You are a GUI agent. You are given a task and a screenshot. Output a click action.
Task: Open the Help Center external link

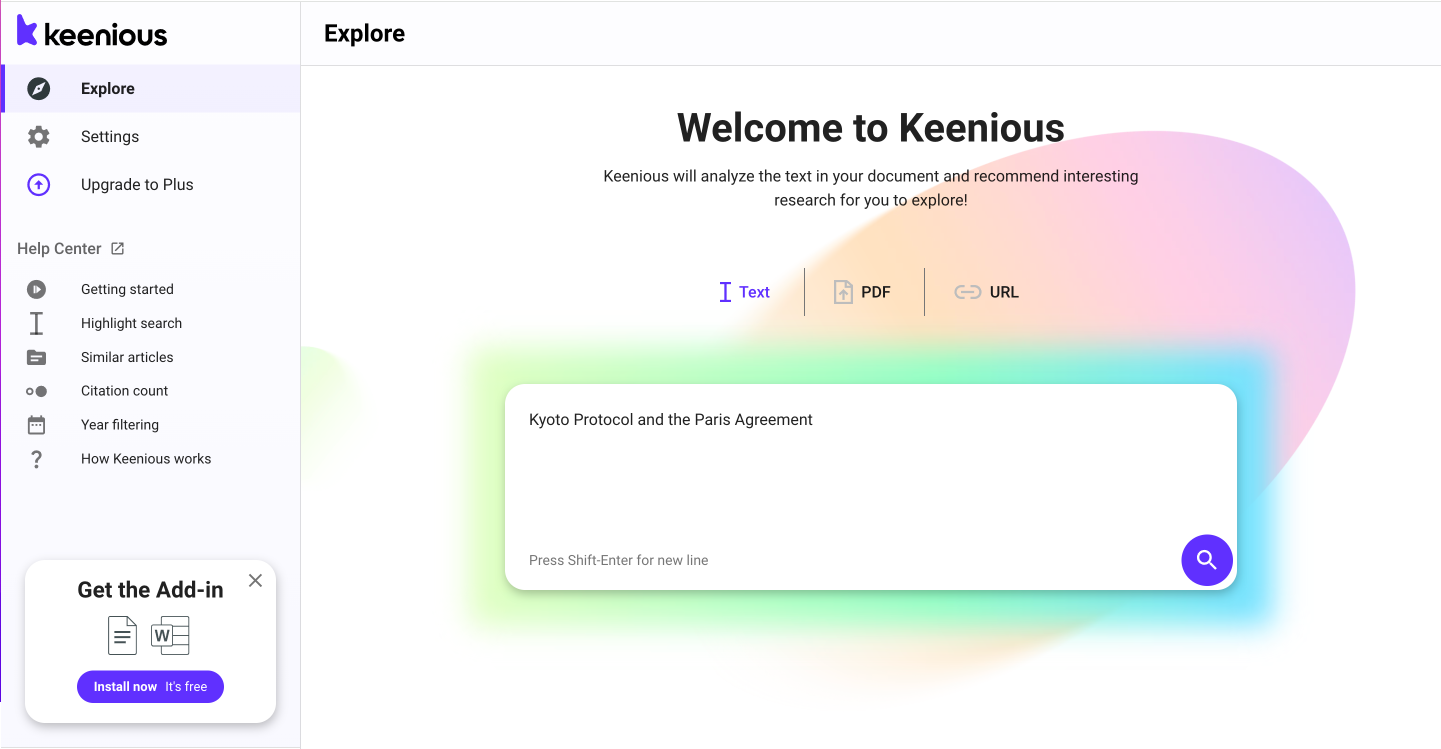70,249
